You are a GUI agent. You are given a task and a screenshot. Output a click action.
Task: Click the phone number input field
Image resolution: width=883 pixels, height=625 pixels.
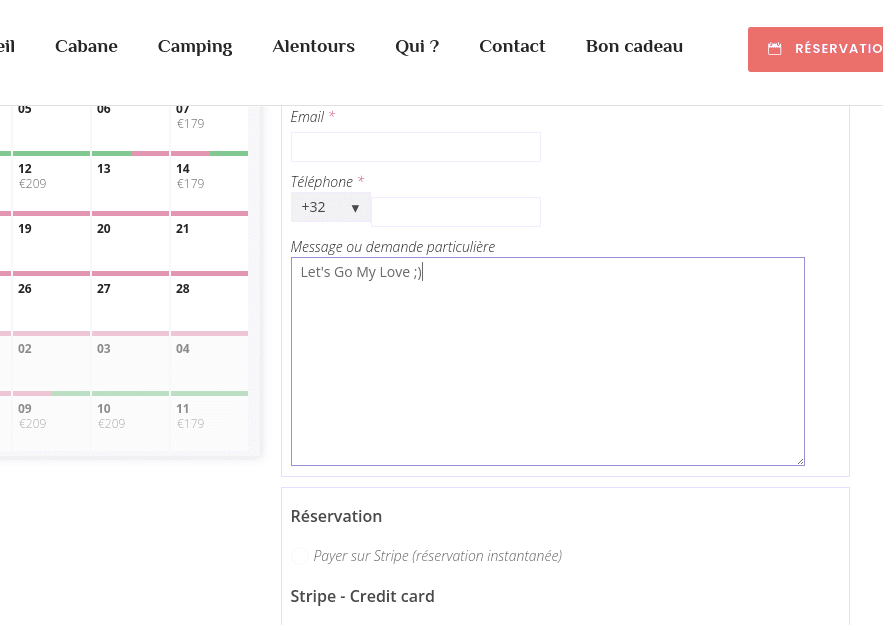(455, 212)
